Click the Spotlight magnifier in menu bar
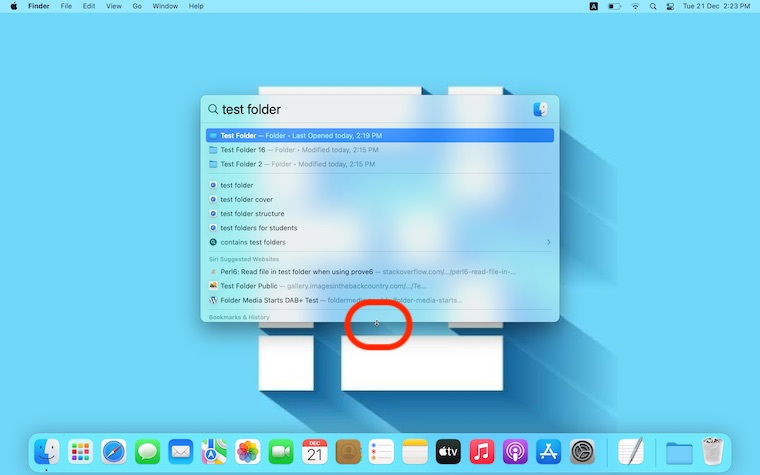The height and width of the screenshot is (475, 760). pos(653,6)
